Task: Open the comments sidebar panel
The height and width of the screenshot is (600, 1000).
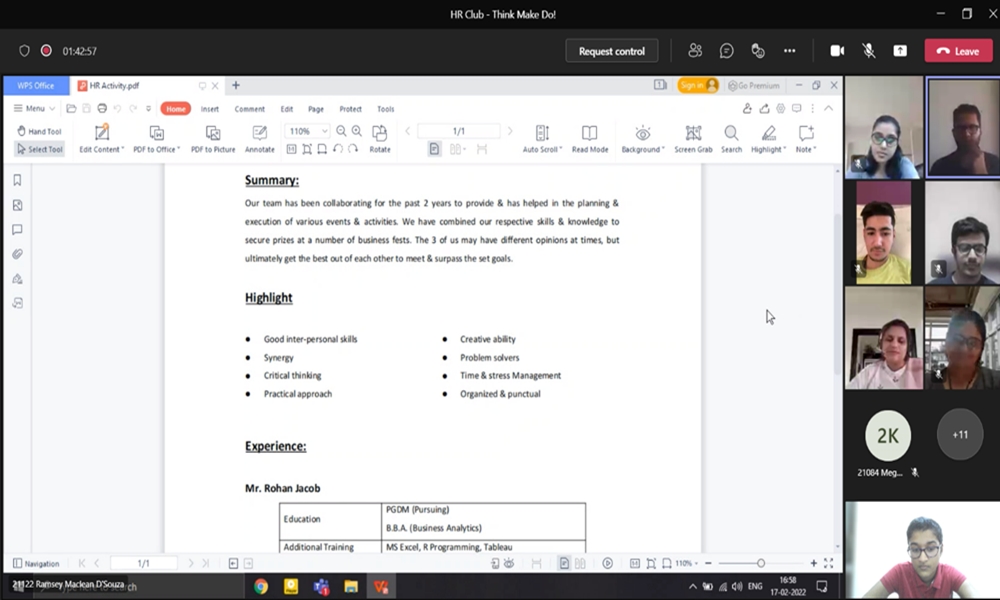Action: [17, 230]
